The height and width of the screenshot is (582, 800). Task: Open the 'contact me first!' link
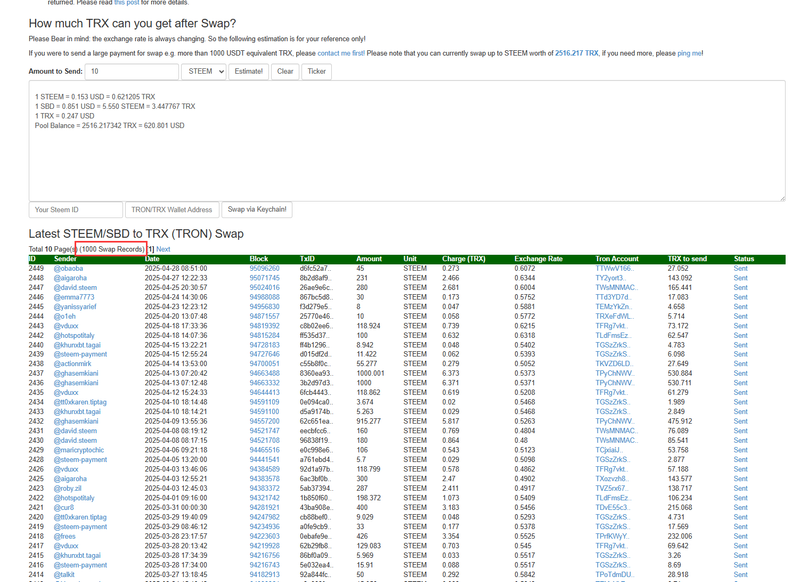click(x=341, y=53)
